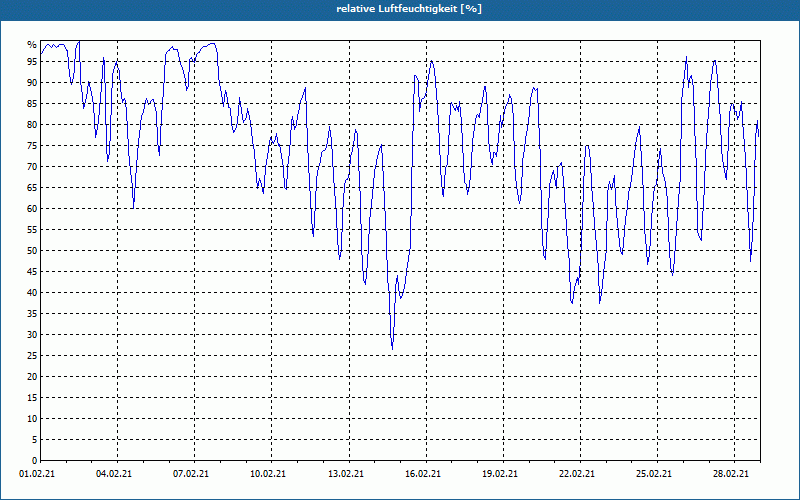Click the y-axis value 25
The image size is (800, 500).
point(32,356)
